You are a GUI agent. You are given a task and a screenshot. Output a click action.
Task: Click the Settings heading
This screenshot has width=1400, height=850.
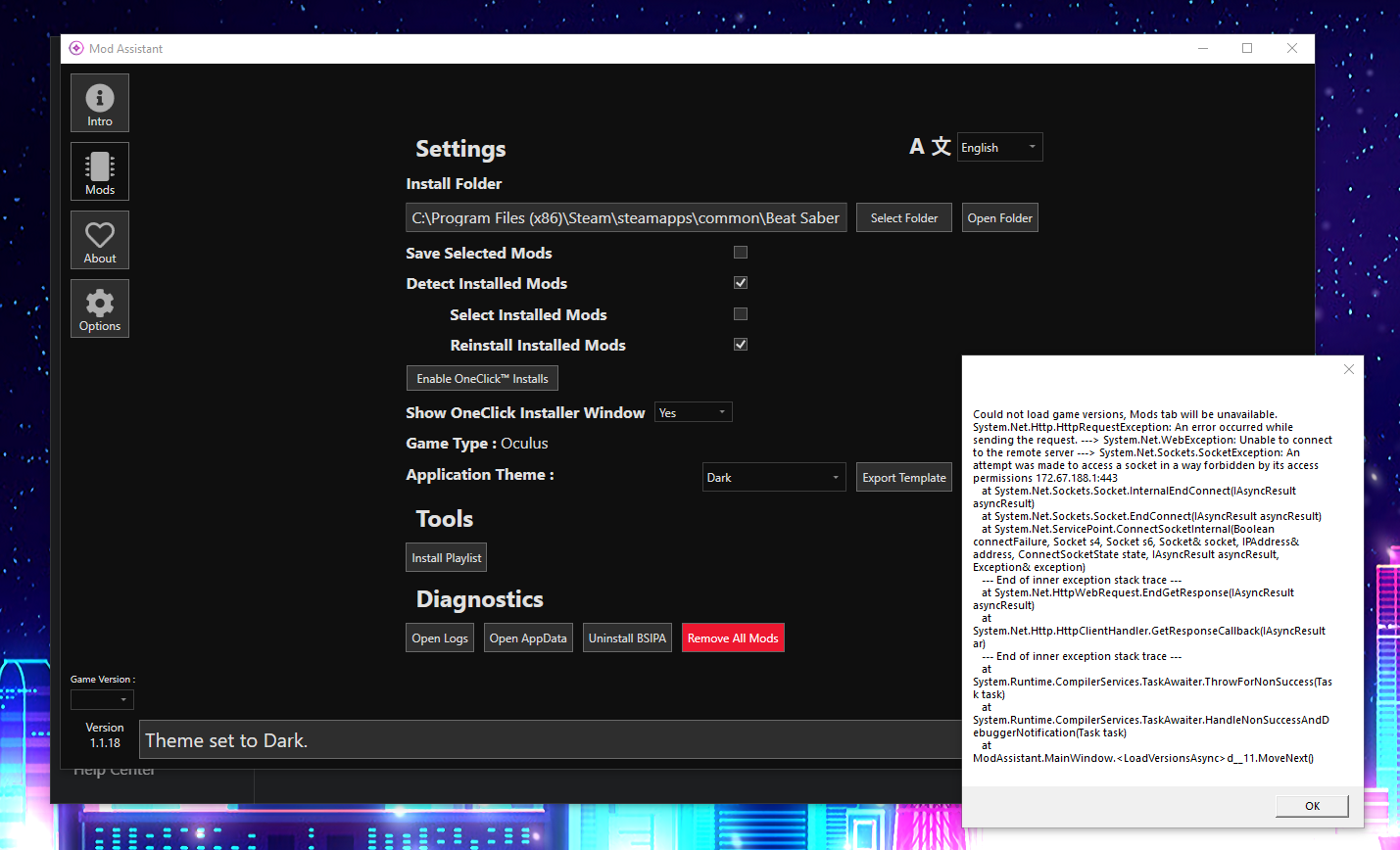[460, 149]
